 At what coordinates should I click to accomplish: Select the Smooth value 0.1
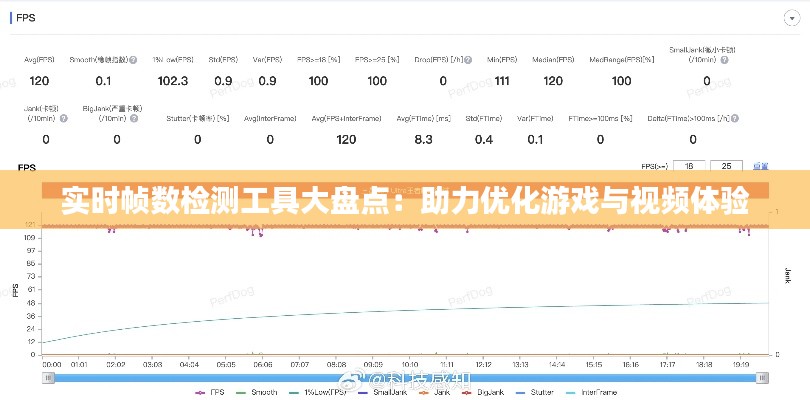103,81
